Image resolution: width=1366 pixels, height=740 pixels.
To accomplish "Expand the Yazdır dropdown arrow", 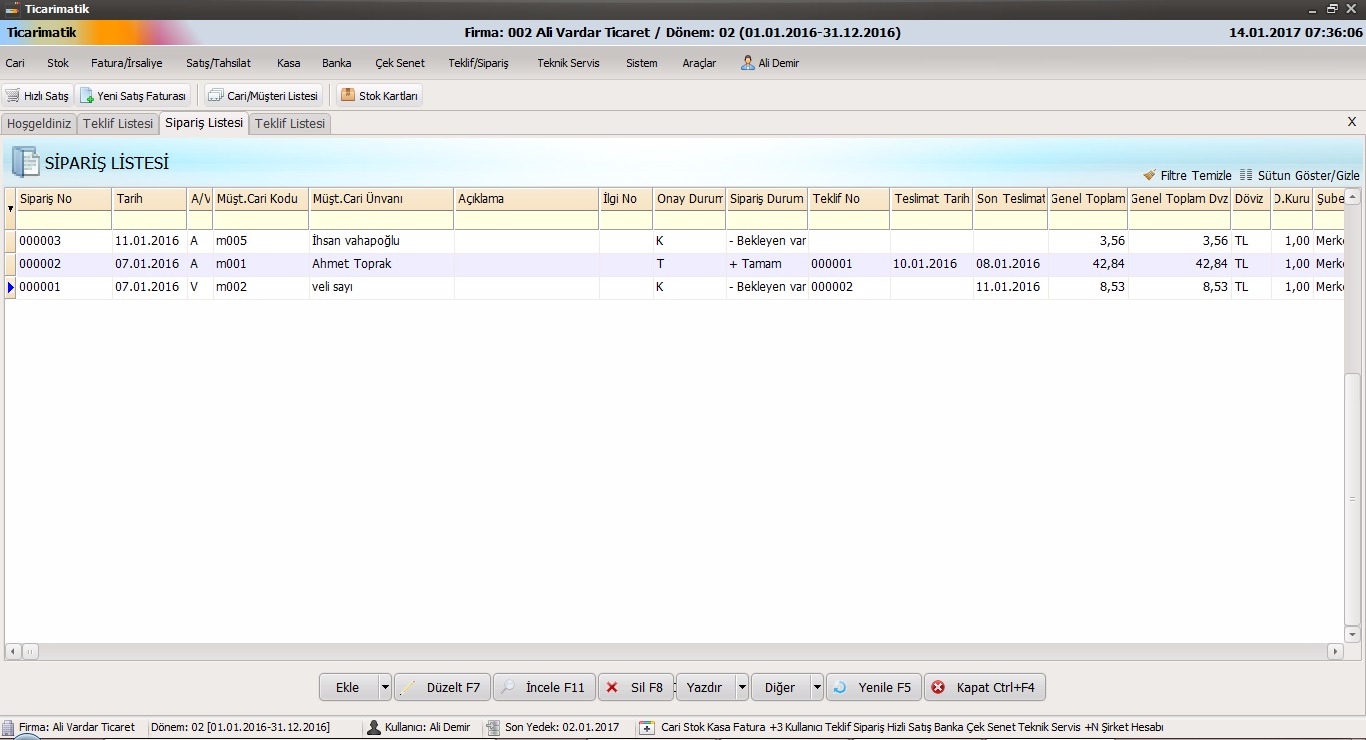I will [x=742, y=688].
